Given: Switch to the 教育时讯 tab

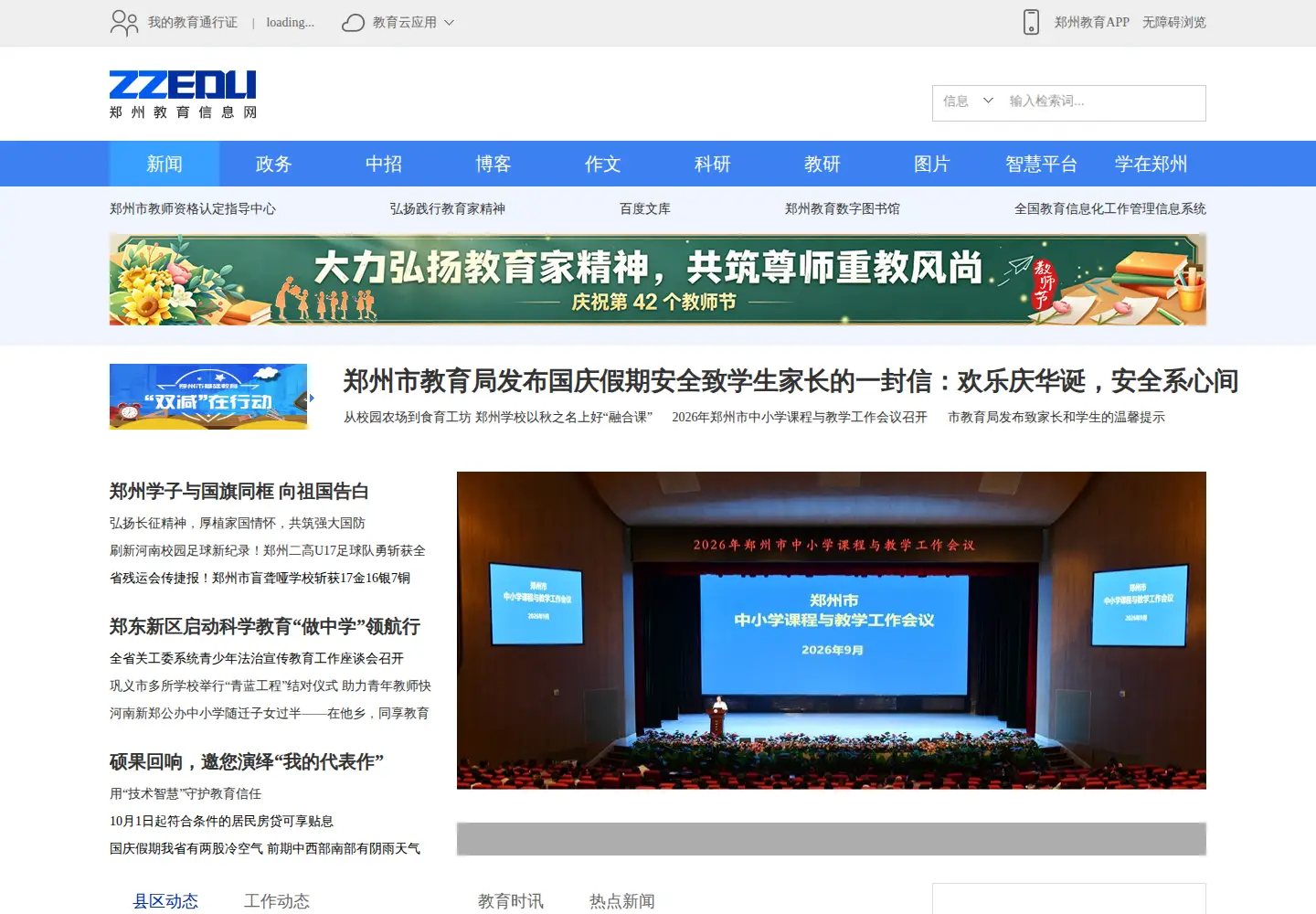Looking at the screenshot, I should (x=511, y=901).
